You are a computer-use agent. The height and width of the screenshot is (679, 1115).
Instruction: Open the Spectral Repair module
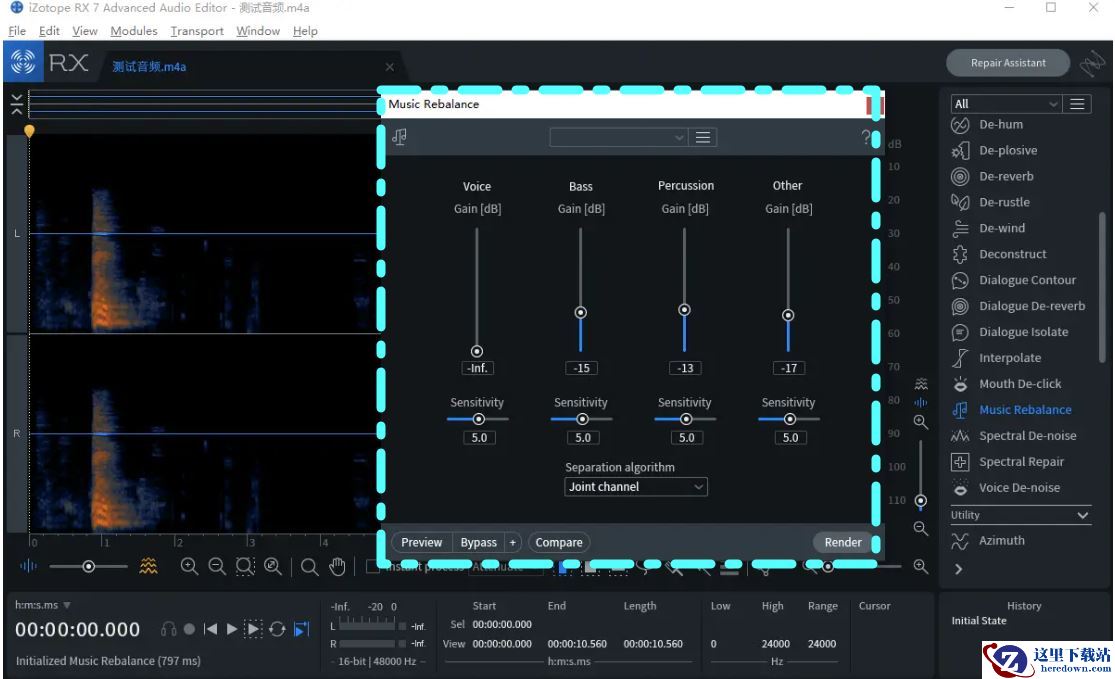click(1020, 461)
